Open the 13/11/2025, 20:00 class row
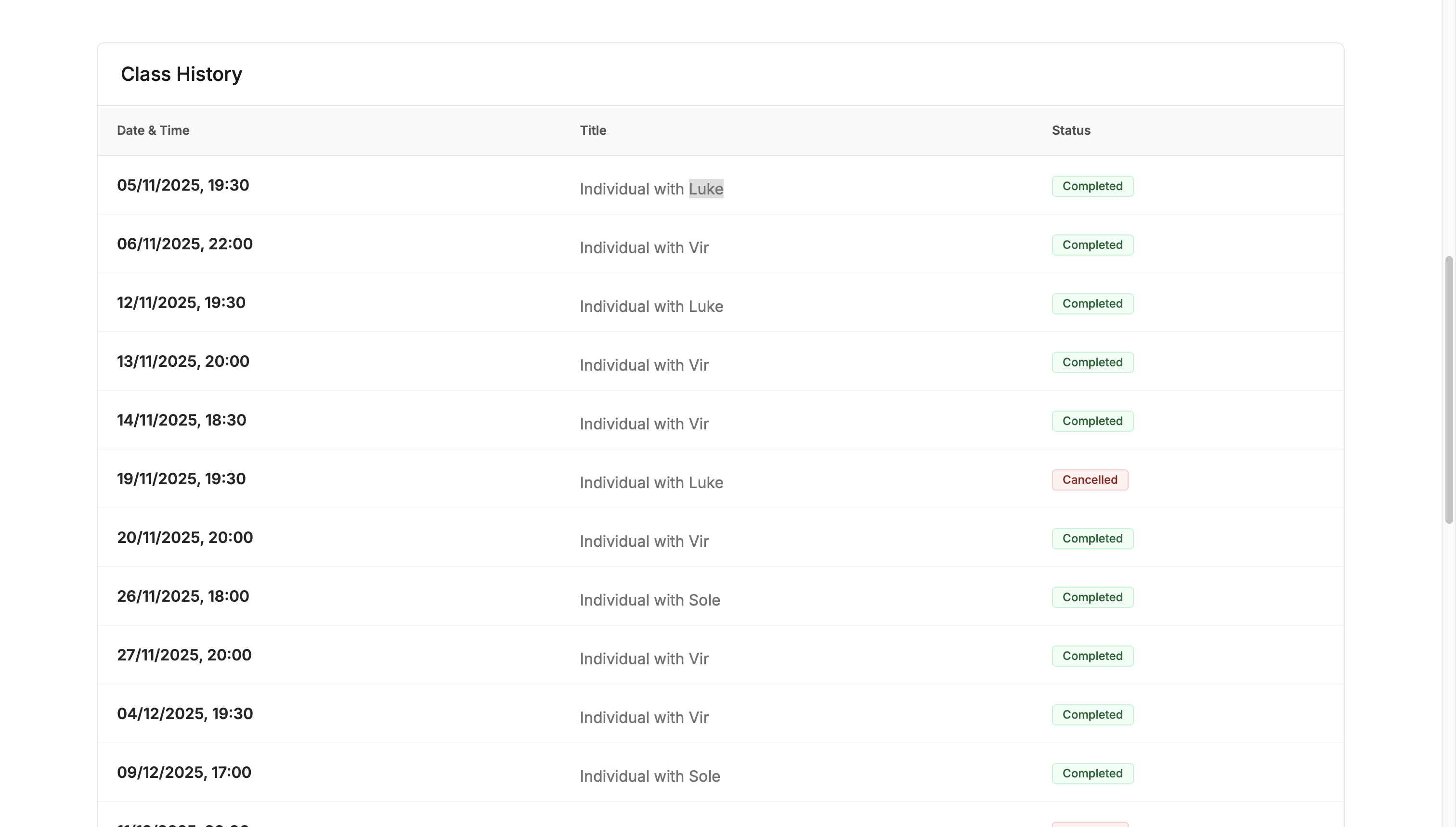This screenshot has height=827, width=1456. (x=183, y=361)
